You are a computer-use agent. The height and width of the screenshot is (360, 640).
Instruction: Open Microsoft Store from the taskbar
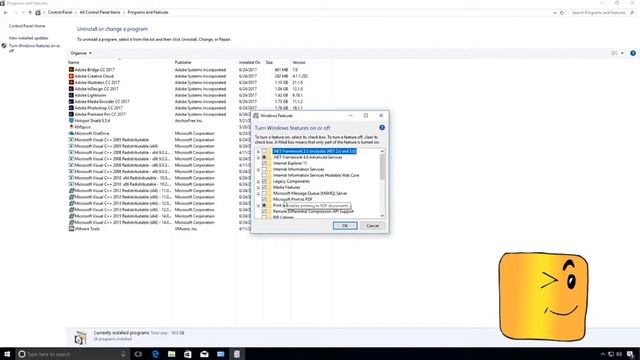tap(188, 354)
